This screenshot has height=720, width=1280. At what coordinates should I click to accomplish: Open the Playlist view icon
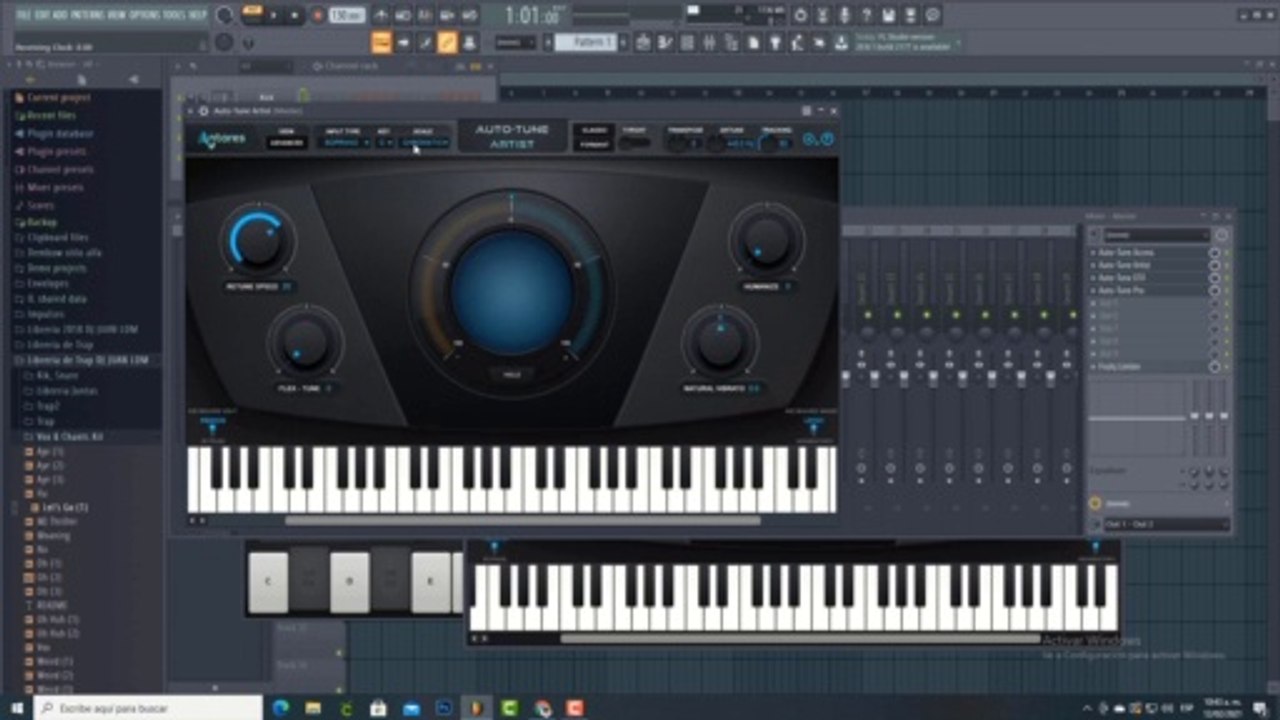tap(642, 42)
